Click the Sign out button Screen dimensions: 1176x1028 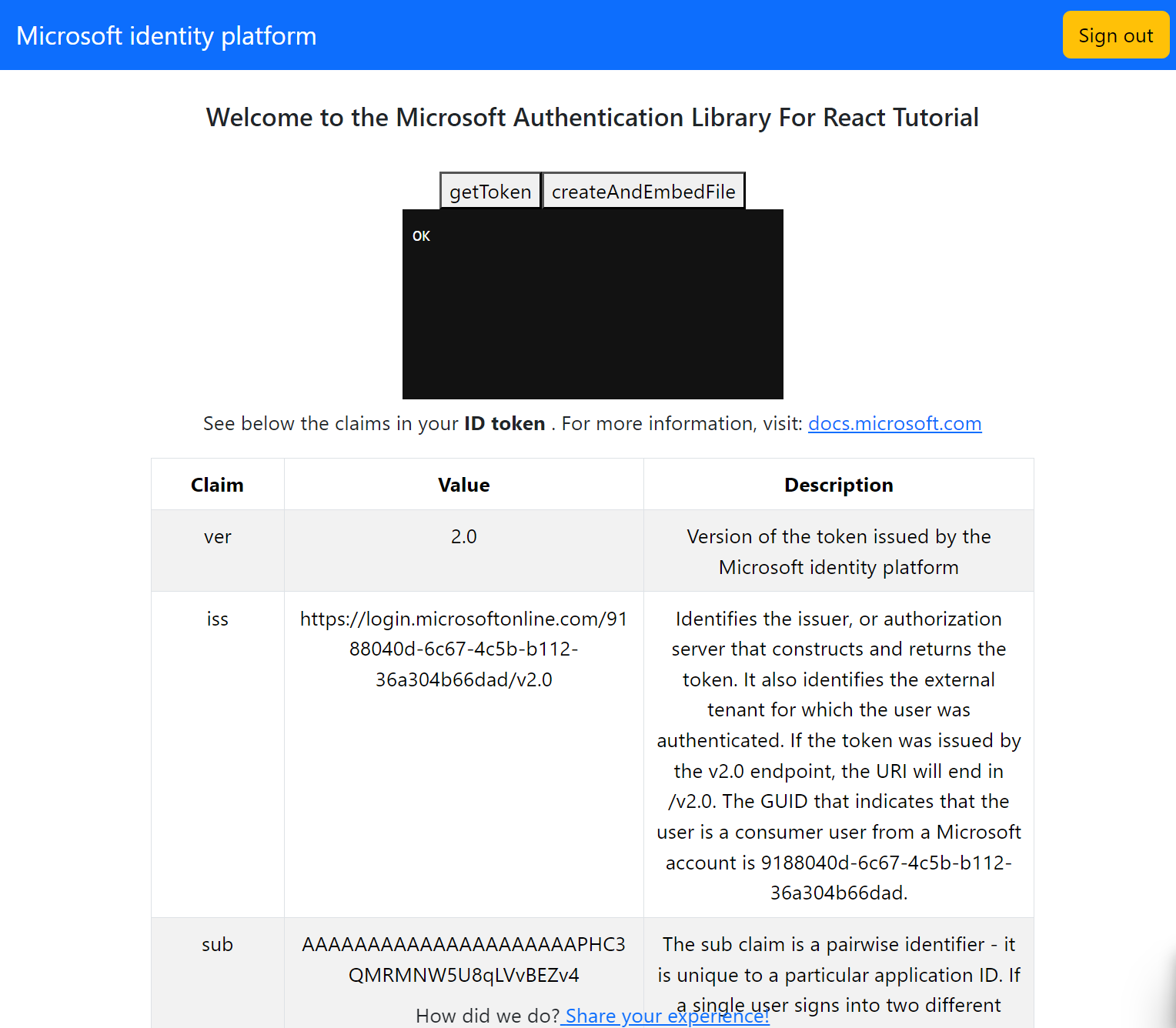click(1115, 35)
